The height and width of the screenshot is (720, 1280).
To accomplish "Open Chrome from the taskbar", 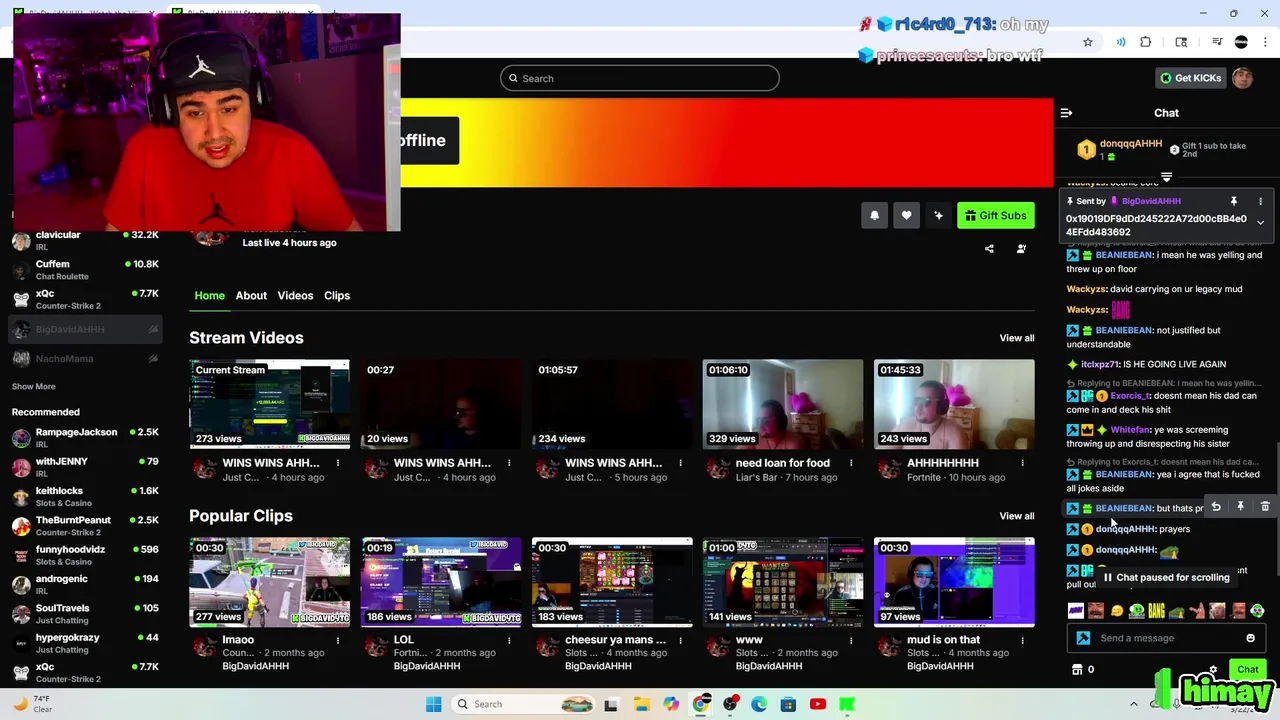I will (700, 704).
